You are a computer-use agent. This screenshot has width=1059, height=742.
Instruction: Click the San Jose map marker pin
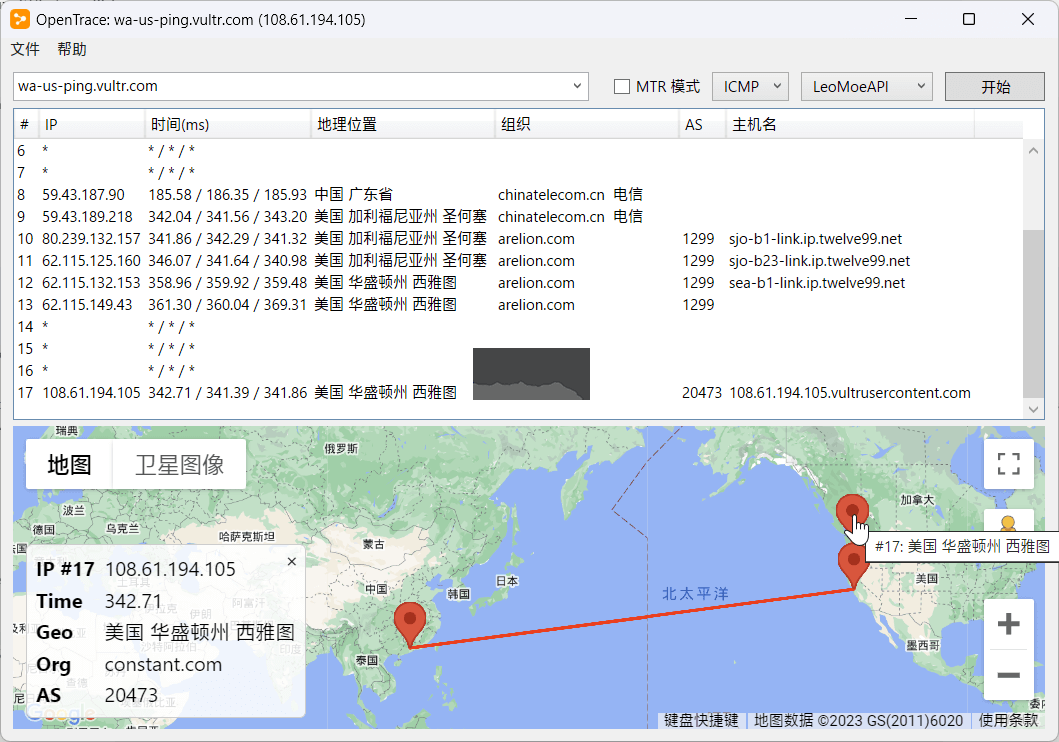tap(852, 563)
